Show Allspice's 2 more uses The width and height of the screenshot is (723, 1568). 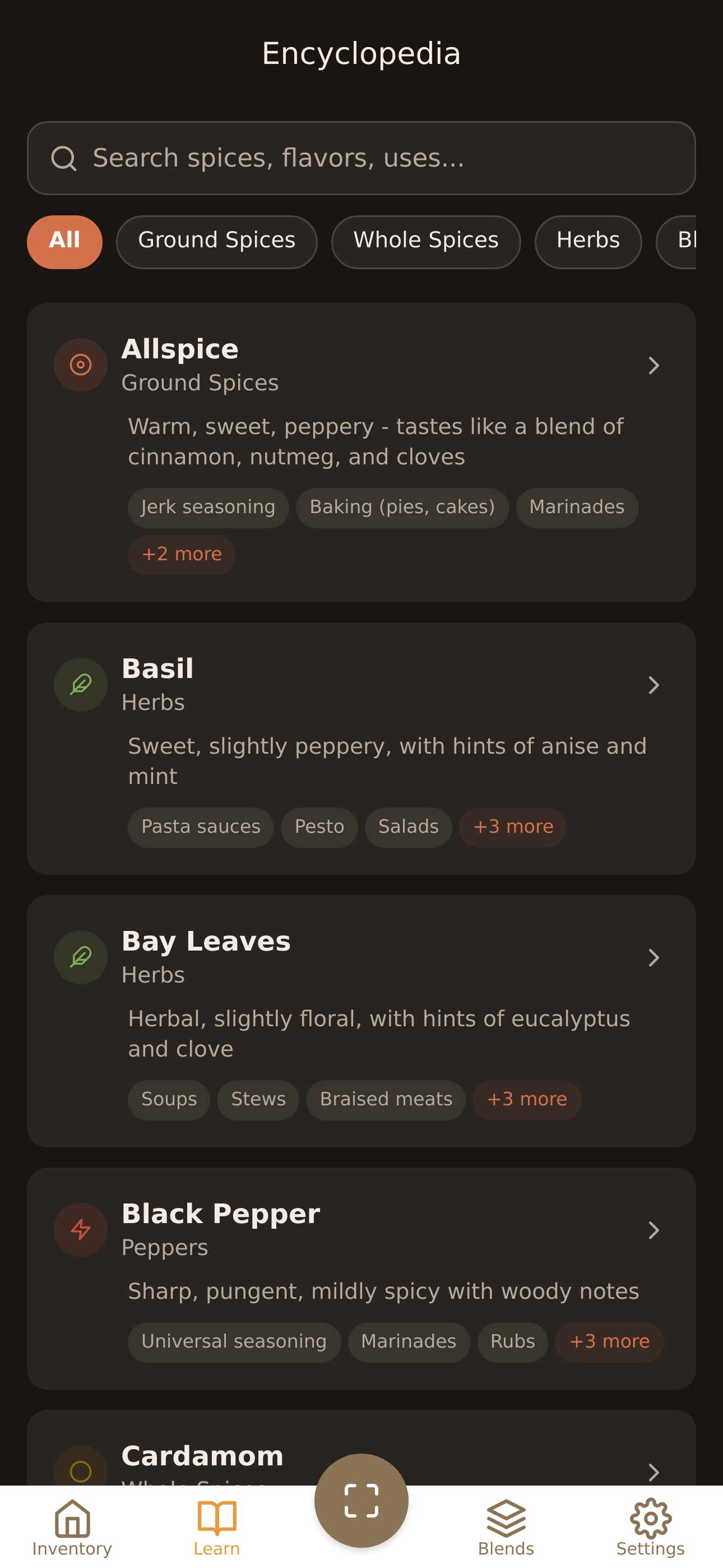click(x=180, y=554)
